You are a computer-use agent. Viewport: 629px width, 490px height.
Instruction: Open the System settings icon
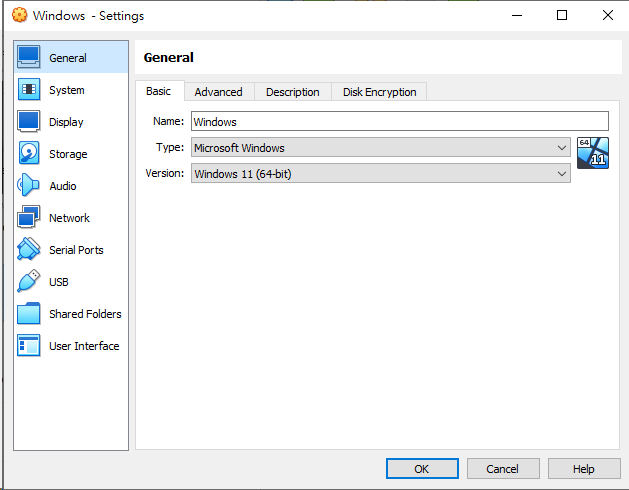pyautogui.click(x=29, y=90)
